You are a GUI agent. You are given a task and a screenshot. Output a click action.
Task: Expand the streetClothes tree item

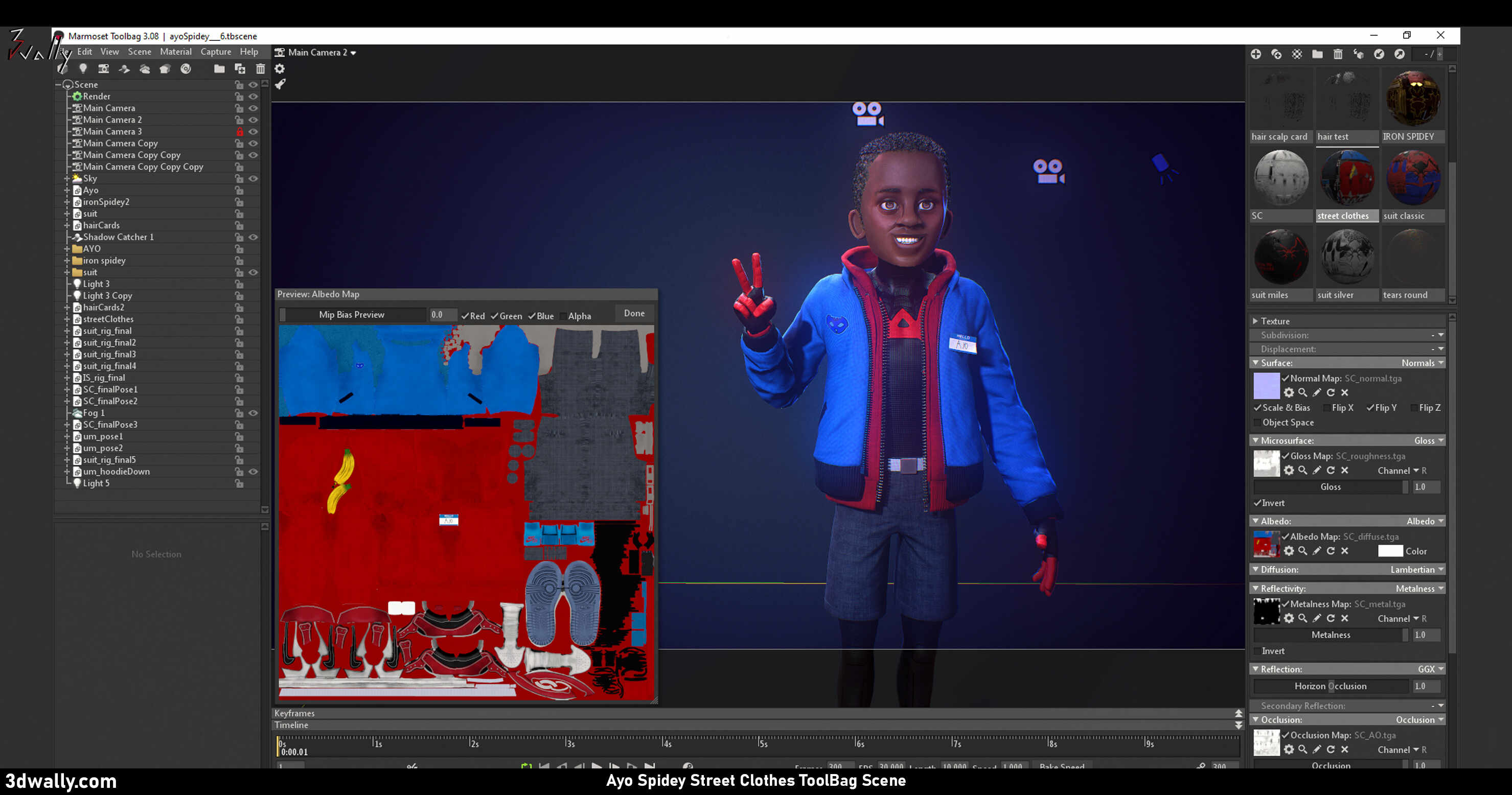[67, 319]
